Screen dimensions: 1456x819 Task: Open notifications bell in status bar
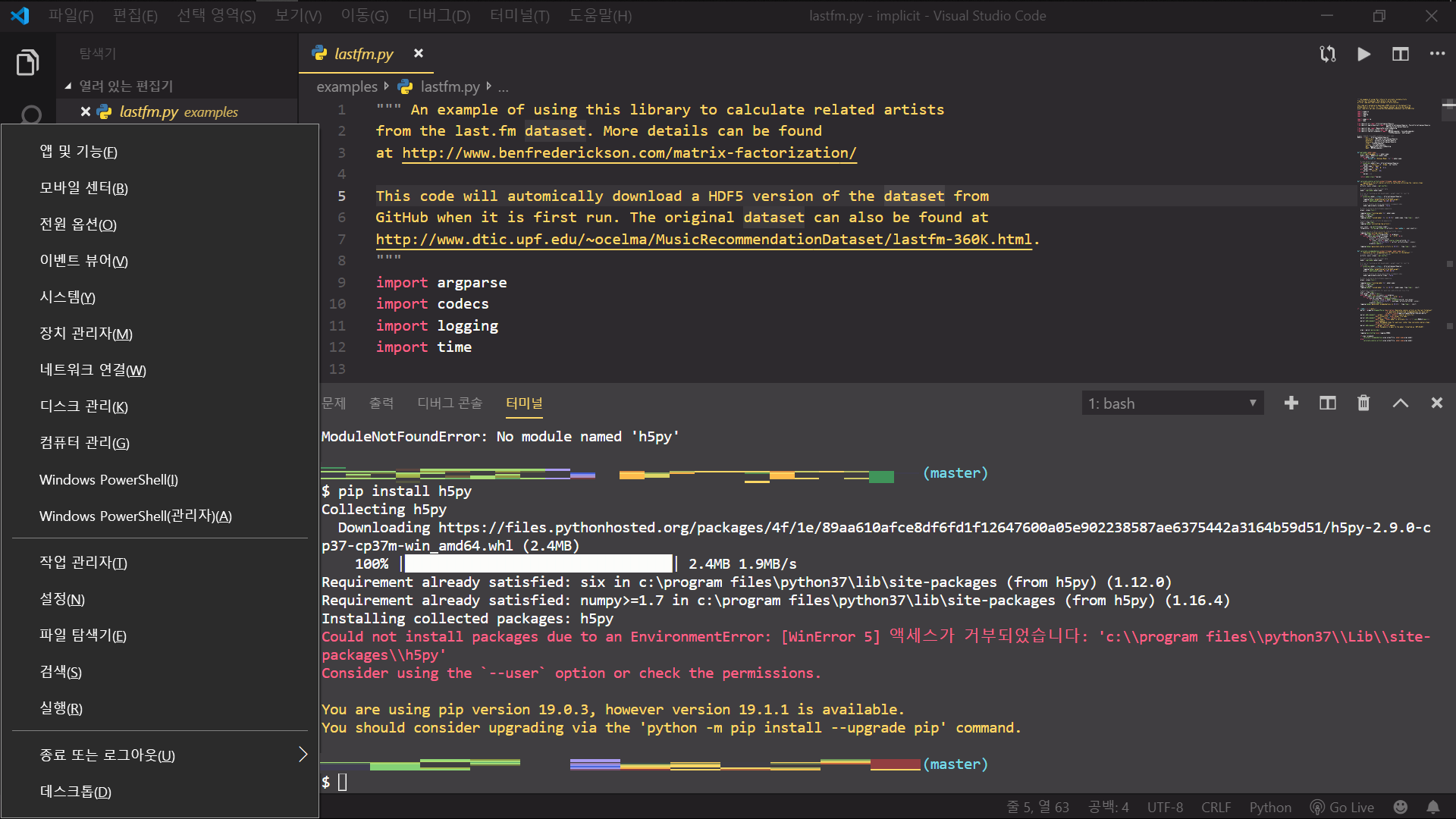(1432, 807)
